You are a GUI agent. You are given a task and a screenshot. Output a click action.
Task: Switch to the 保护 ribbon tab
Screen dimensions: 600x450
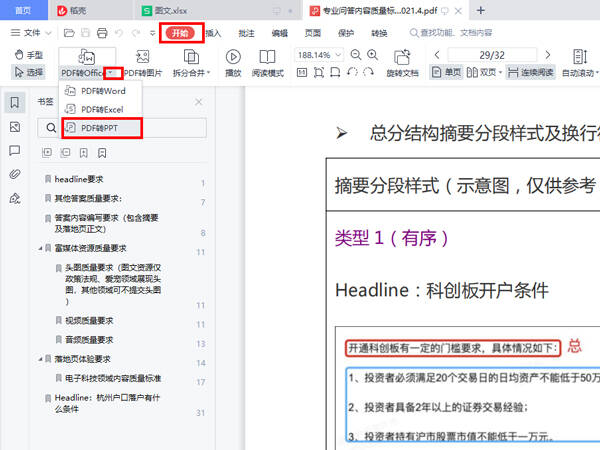pyautogui.click(x=346, y=33)
